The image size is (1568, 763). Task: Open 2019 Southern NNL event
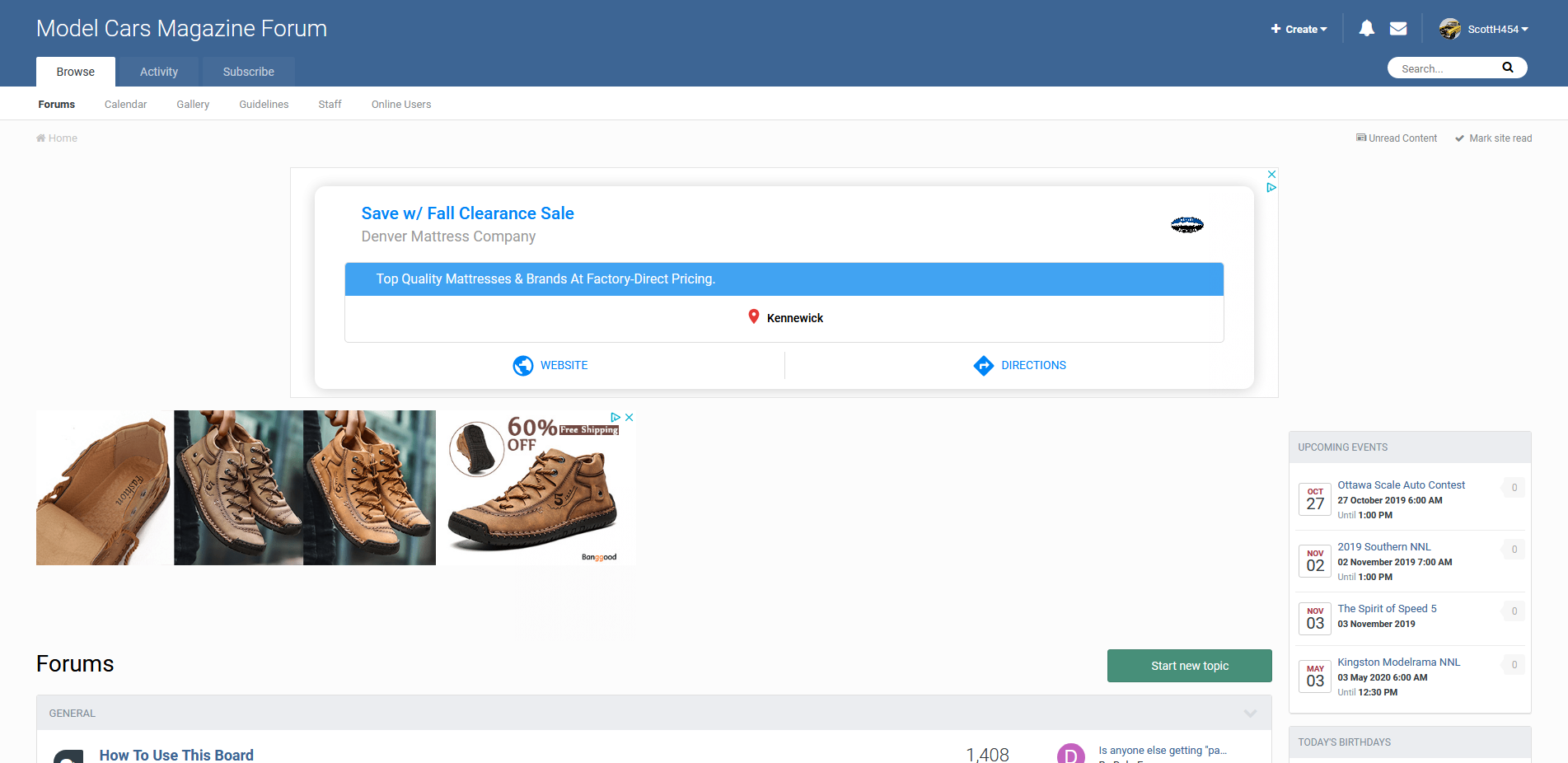(x=1384, y=547)
